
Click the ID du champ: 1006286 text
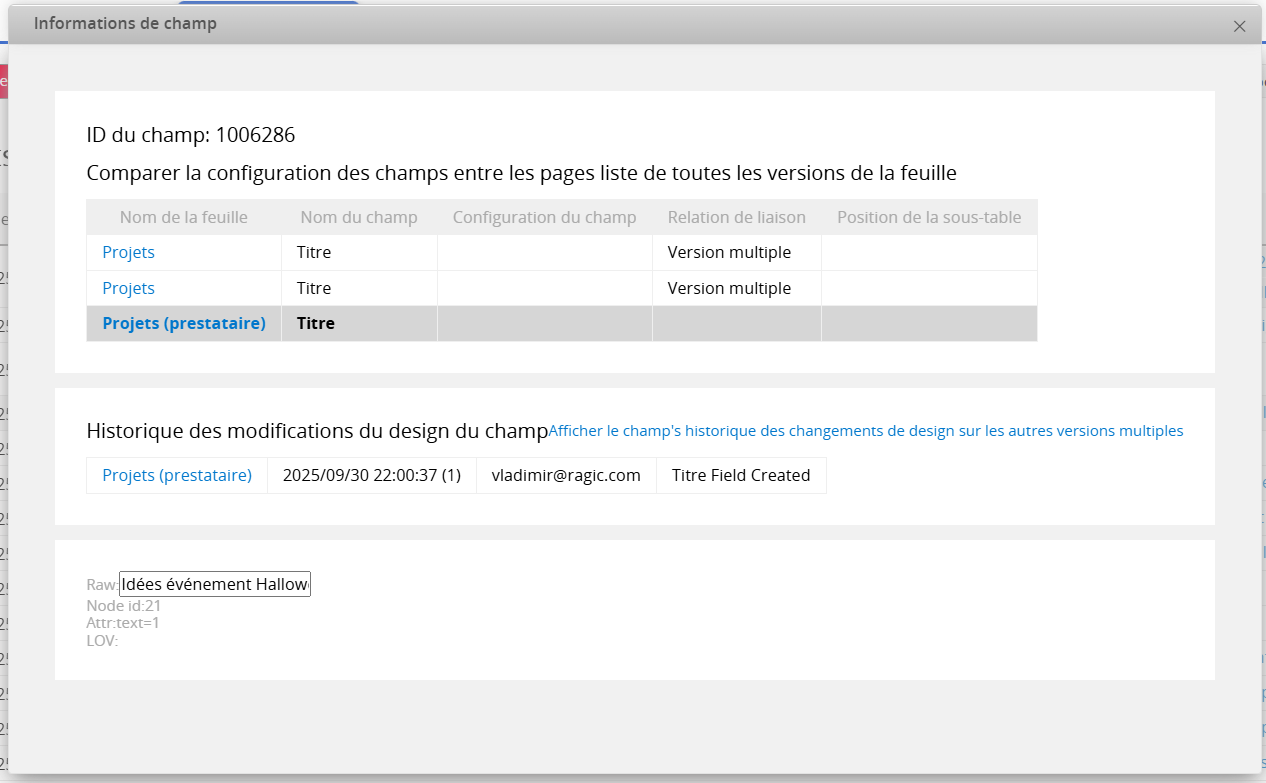[x=191, y=135]
